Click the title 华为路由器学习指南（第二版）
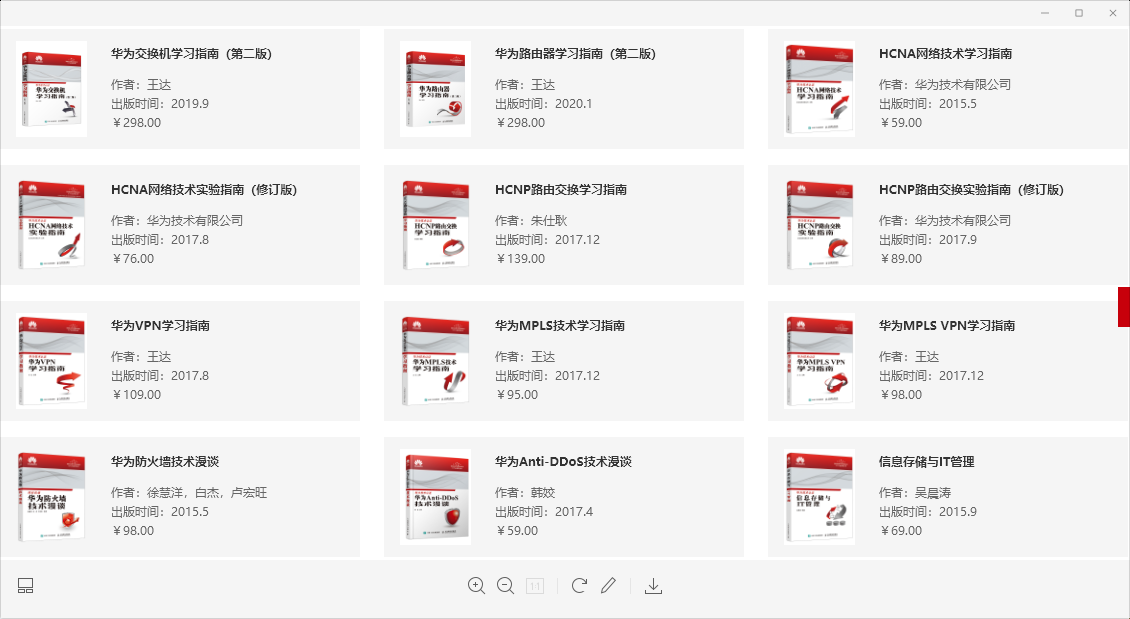 click(575, 53)
